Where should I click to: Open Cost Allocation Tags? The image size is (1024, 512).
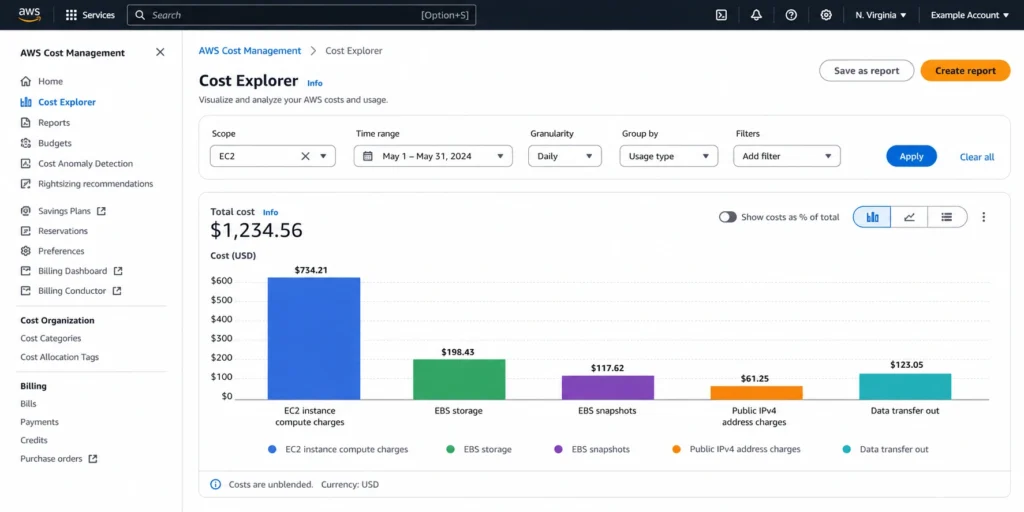pos(59,357)
